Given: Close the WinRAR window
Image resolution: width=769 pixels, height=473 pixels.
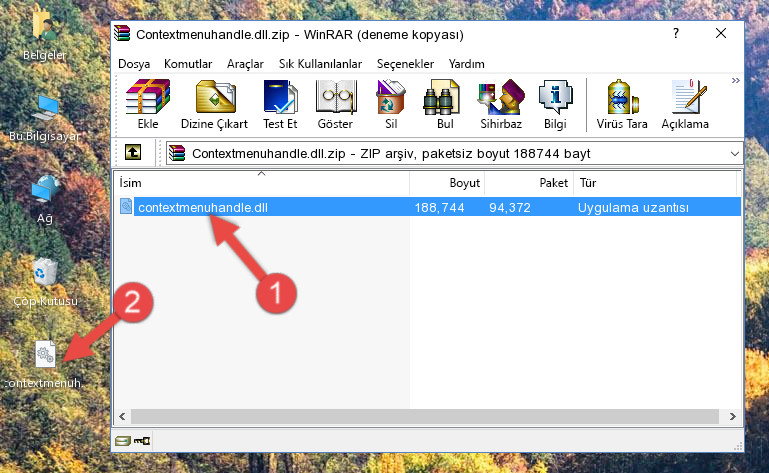Looking at the screenshot, I should point(720,33).
